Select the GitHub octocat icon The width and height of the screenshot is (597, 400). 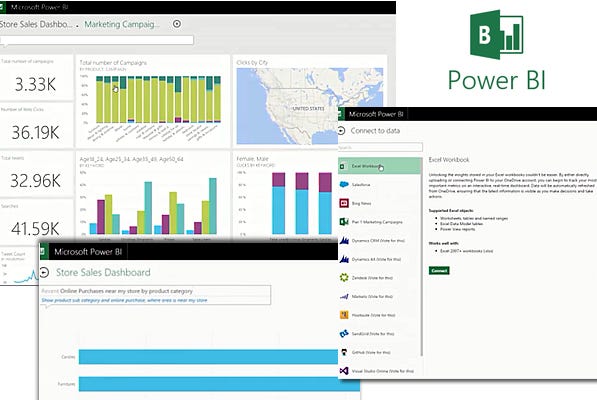click(x=344, y=352)
